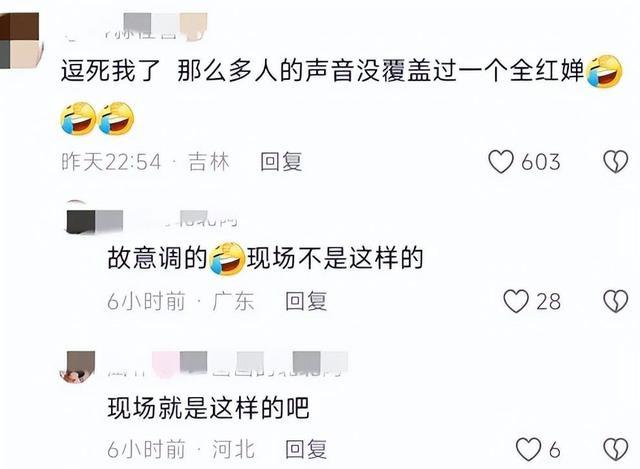Dislike the comment from 吉林
This screenshot has height=469, width=640.
(x=616, y=162)
